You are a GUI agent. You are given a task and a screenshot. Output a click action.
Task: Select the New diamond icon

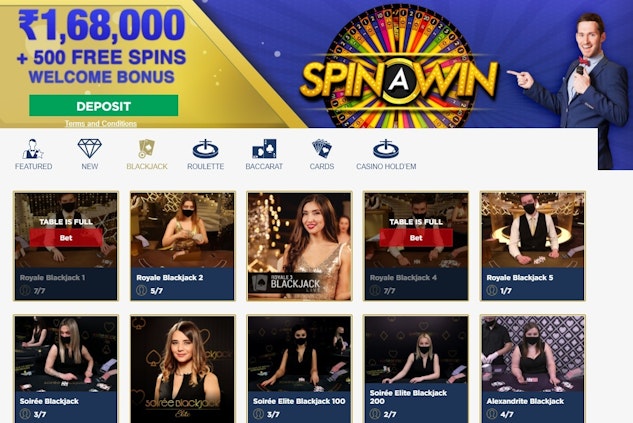pyautogui.click(x=90, y=149)
